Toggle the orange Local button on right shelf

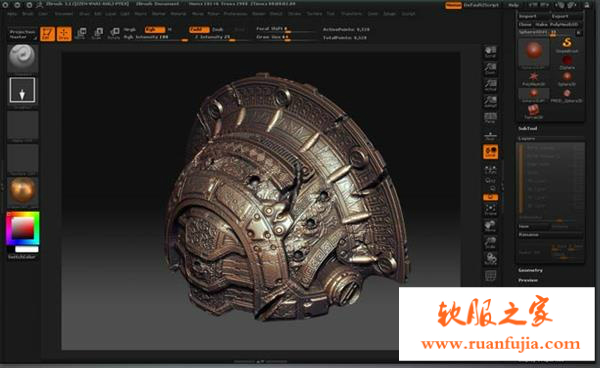tap(490, 152)
